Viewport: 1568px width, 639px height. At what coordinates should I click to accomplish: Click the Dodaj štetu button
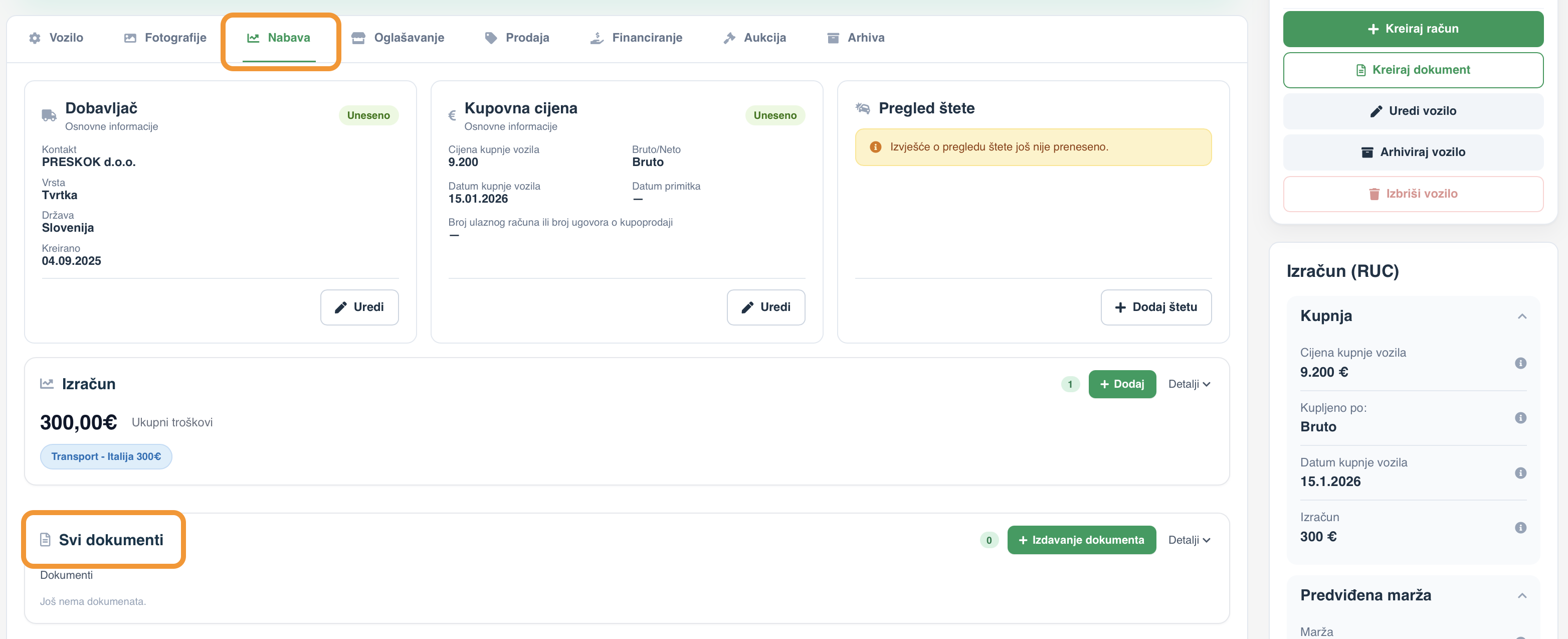[x=1155, y=307]
